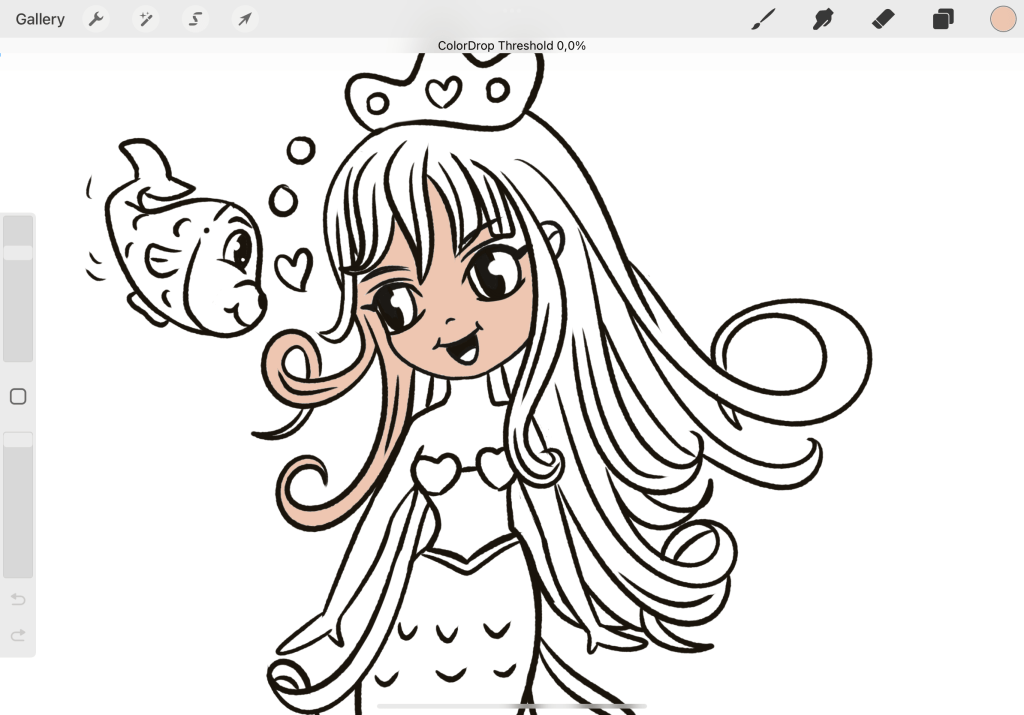Open the Layers panel
Viewport: 1024px width, 715px height.
click(943, 19)
